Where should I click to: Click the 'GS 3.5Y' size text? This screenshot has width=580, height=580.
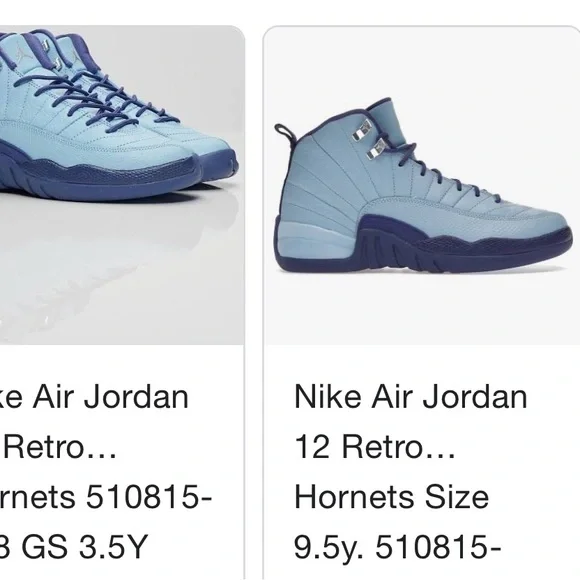84,547
